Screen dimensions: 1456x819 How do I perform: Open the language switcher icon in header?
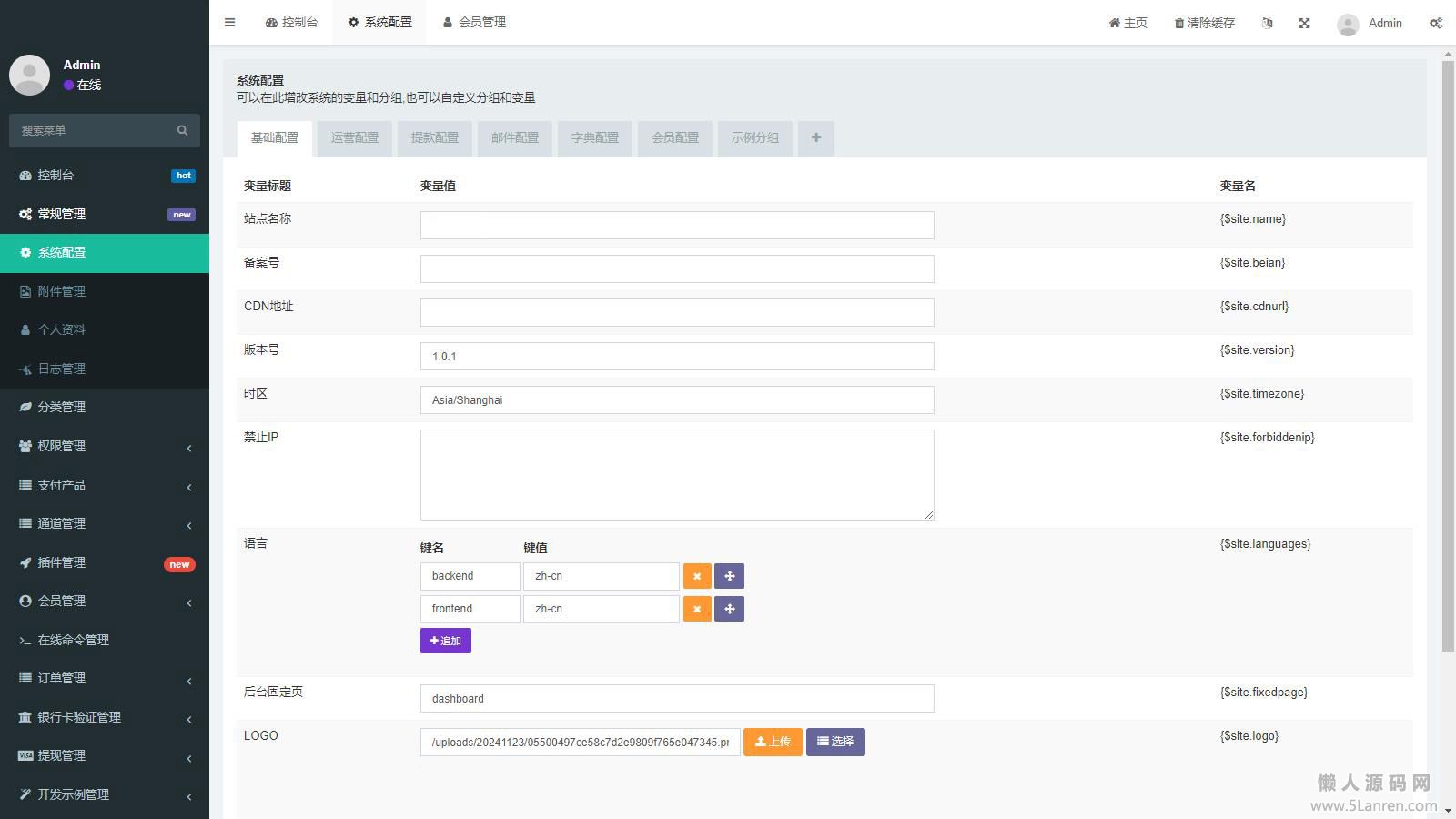pyautogui.click(x=1267, y=24)
